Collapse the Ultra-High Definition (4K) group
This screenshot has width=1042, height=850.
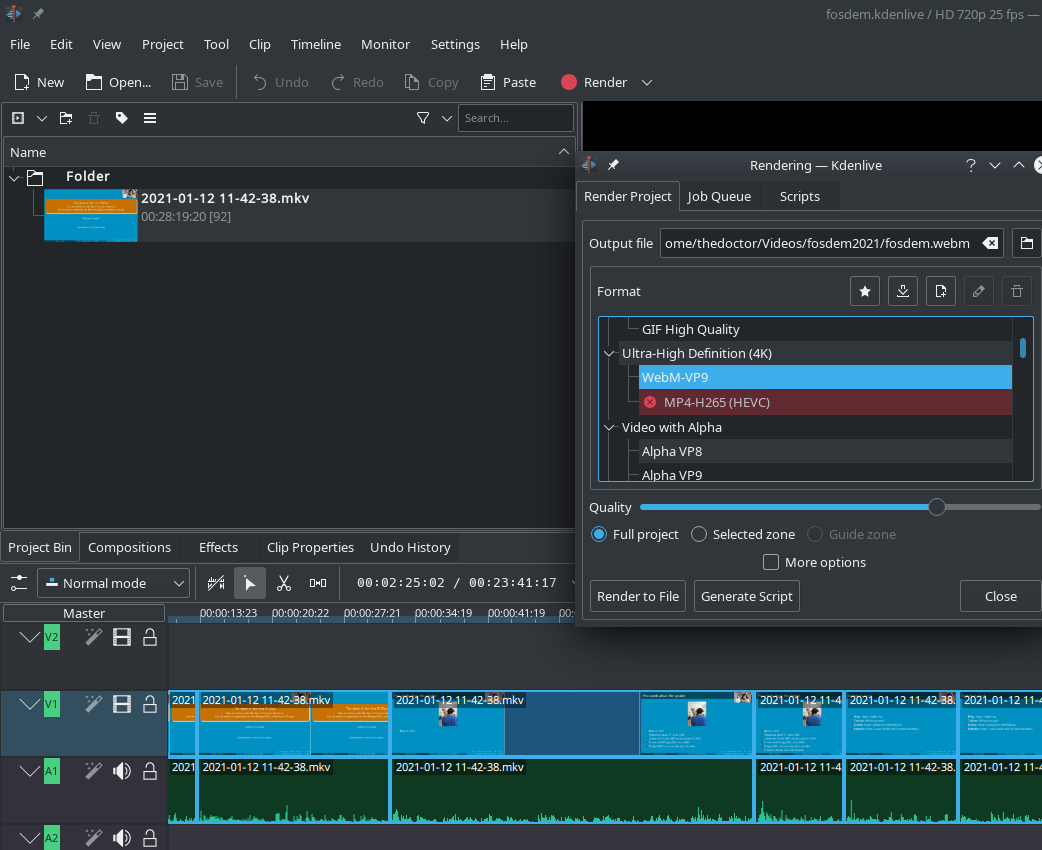tap(609, 353)
